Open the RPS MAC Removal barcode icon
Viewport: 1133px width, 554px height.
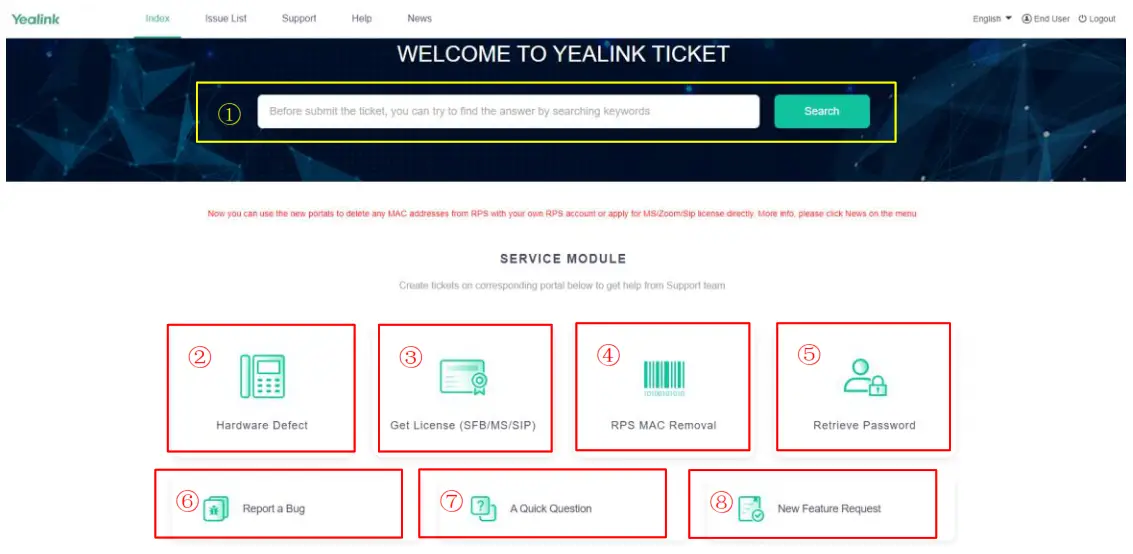tap(663, 378)
